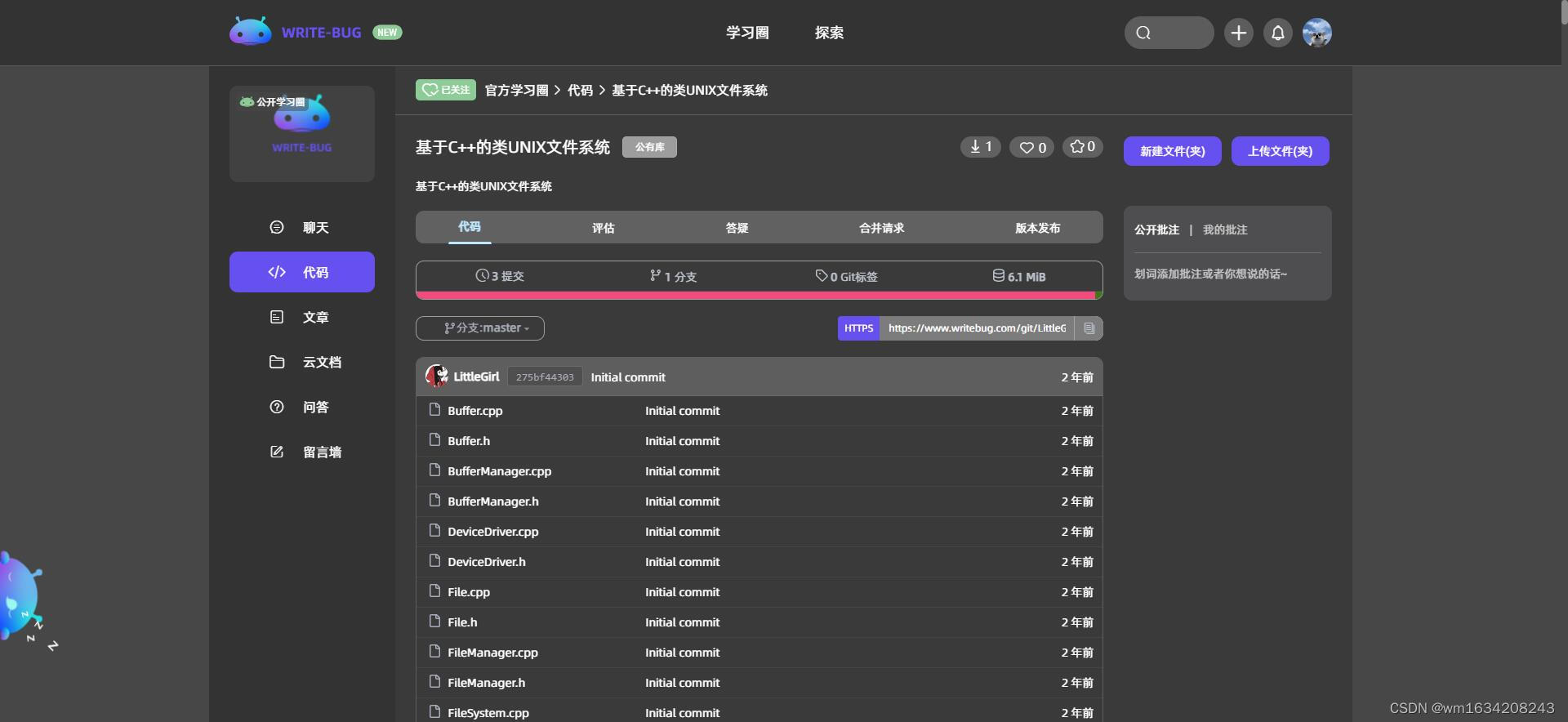
Task: Open 探索 in top navigation
Action: (829, 33)
